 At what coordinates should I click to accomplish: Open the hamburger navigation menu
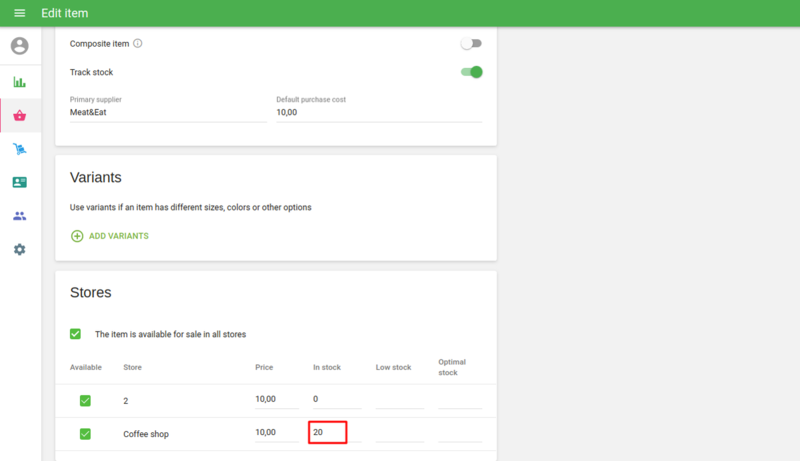pos(19,13)
